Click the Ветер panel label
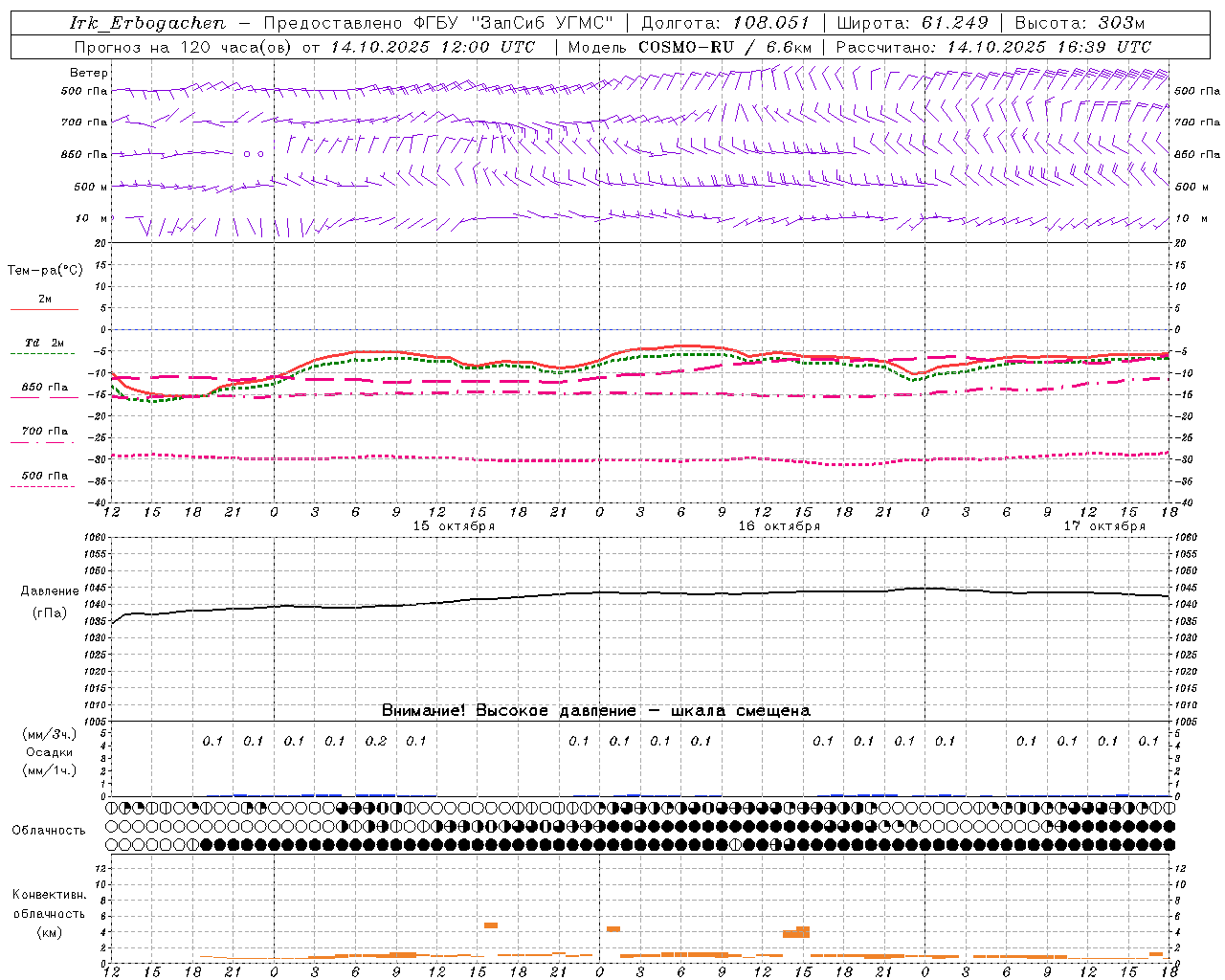 tap(89, 73)
